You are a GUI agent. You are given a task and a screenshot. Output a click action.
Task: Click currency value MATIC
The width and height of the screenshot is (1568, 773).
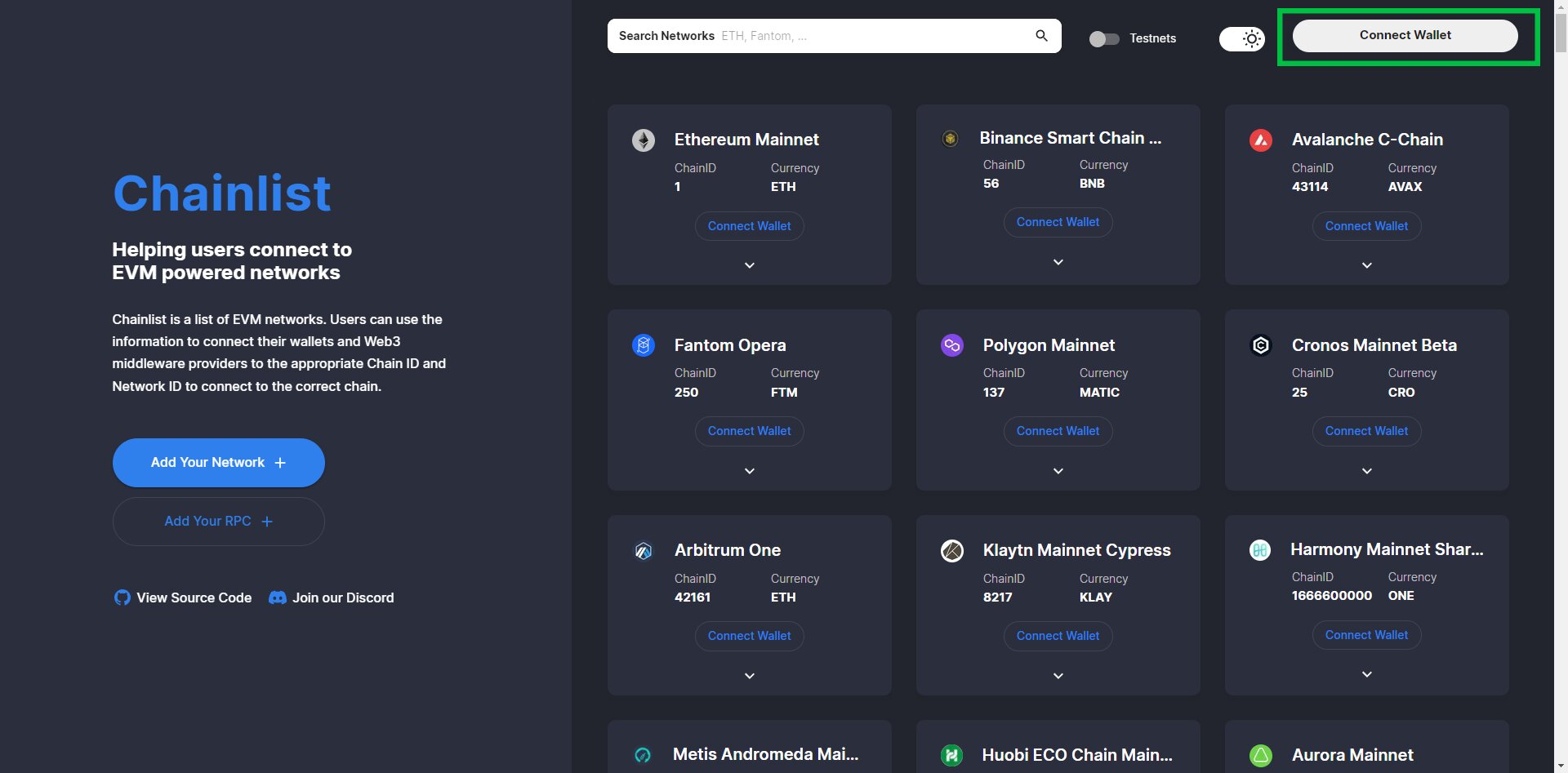(1099, 393)
